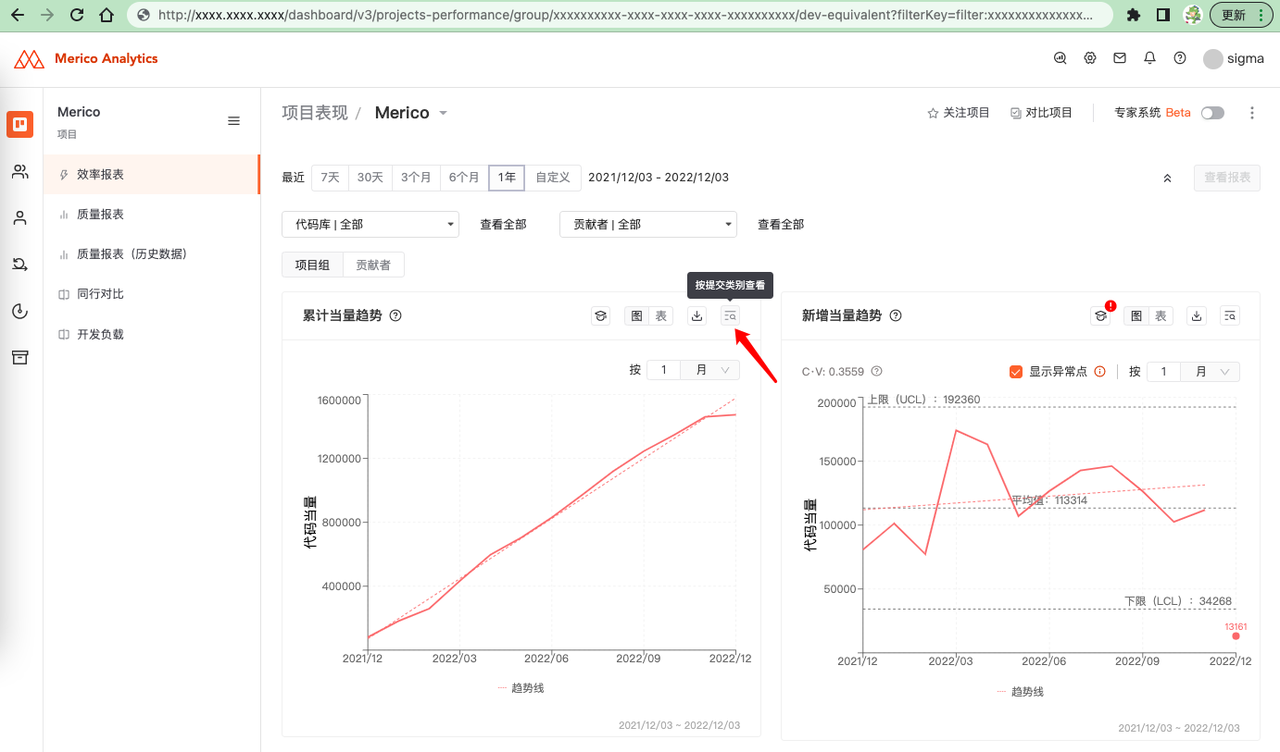Screen dimensions: 1280x752
Task: Open the mail envelope icon
Action: [1120, 58]
